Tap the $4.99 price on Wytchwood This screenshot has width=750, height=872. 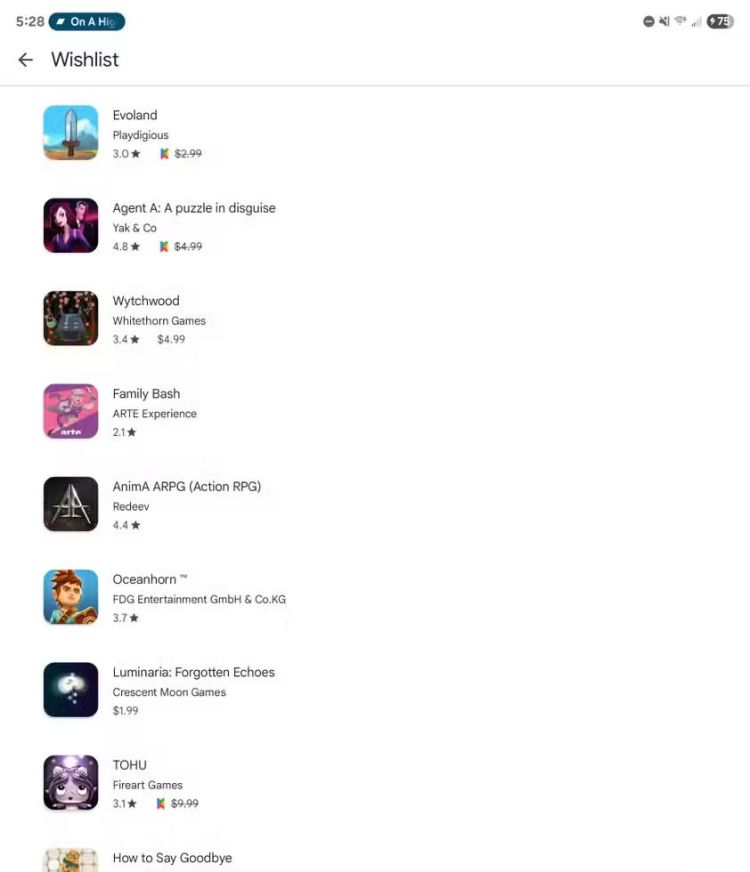click(171, 339)
